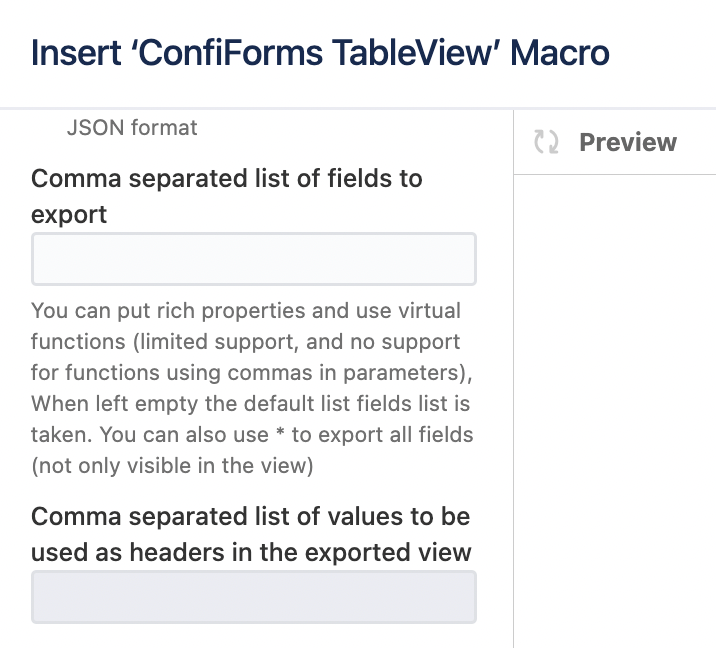Click the 'Comma separated list of fields to export' label
Viewport: 716px width, 648px height.
[x=226, y=196]
